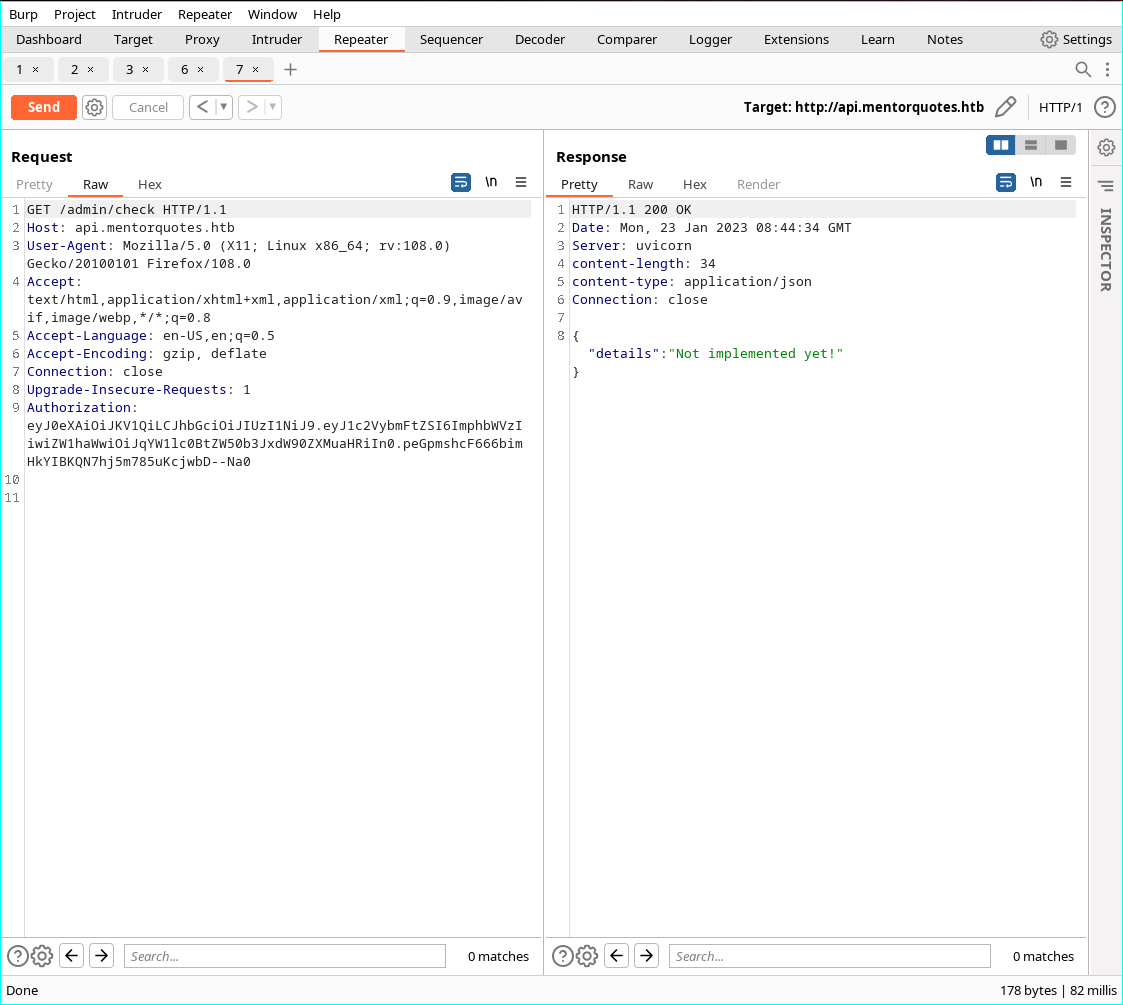The width and height of the screenshot is (1123, 1005).
Task: Select Request Hex view tab
Action: point(150,185)
